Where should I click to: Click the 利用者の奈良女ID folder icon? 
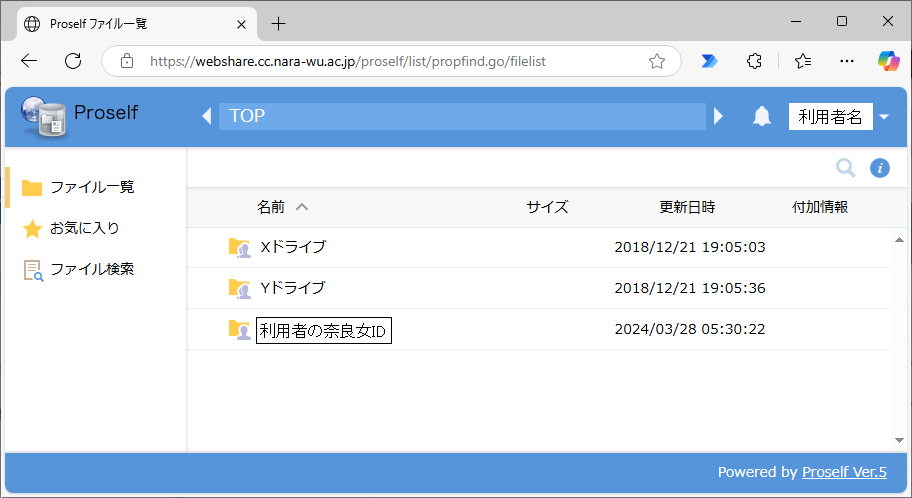tap(239, 330)
